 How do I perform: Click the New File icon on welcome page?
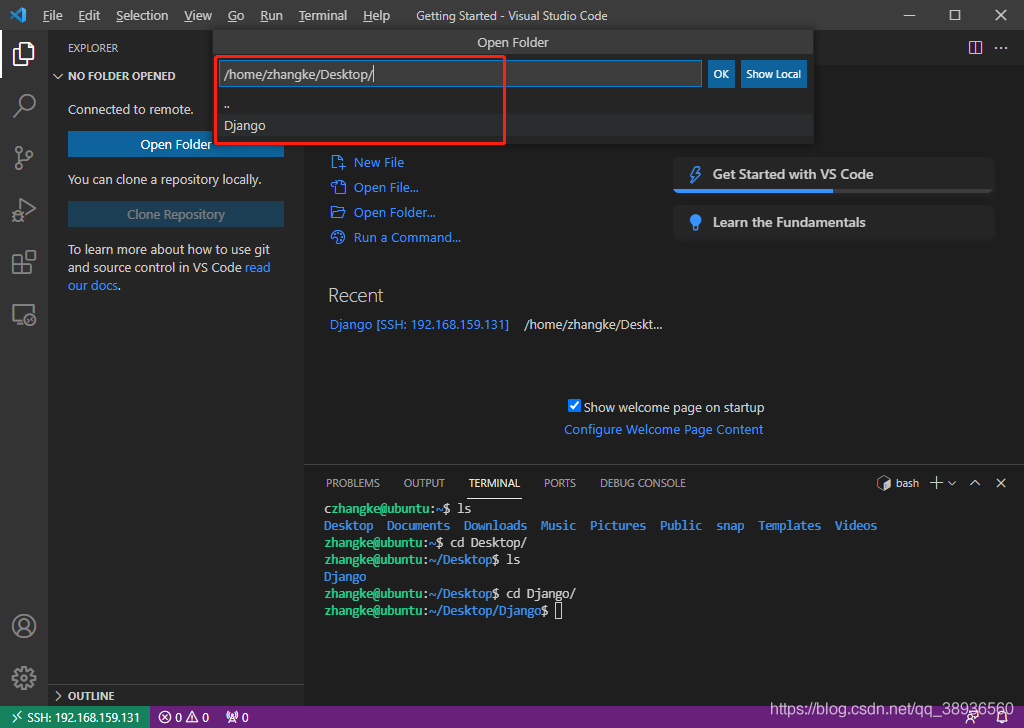338,163
